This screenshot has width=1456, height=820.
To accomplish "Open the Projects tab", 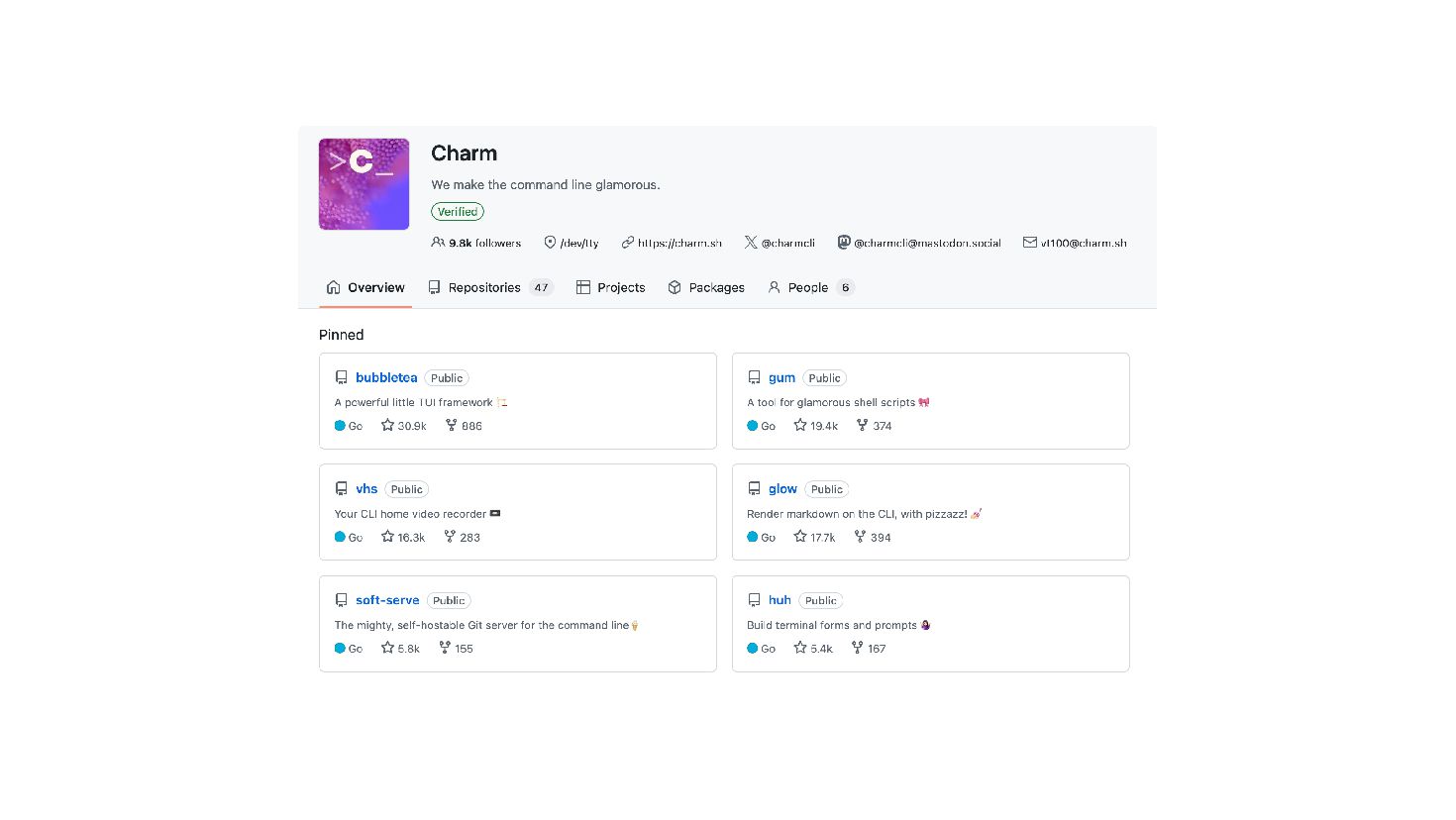I will 610,287.
